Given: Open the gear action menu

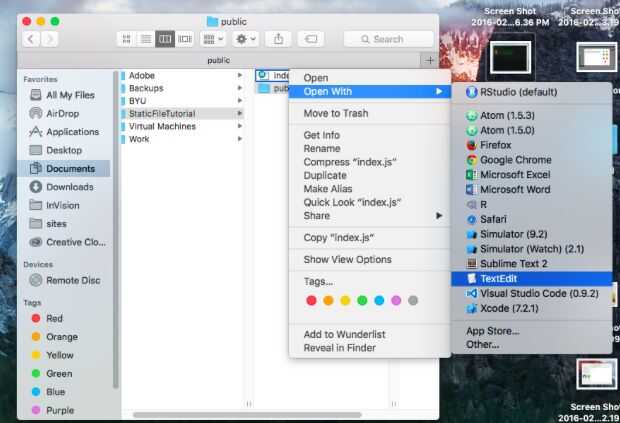Looking at the screenshot, I should tap(246, 39).
